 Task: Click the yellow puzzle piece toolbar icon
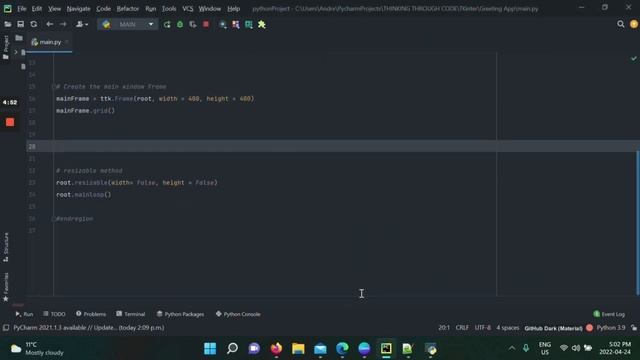[262, 24]
